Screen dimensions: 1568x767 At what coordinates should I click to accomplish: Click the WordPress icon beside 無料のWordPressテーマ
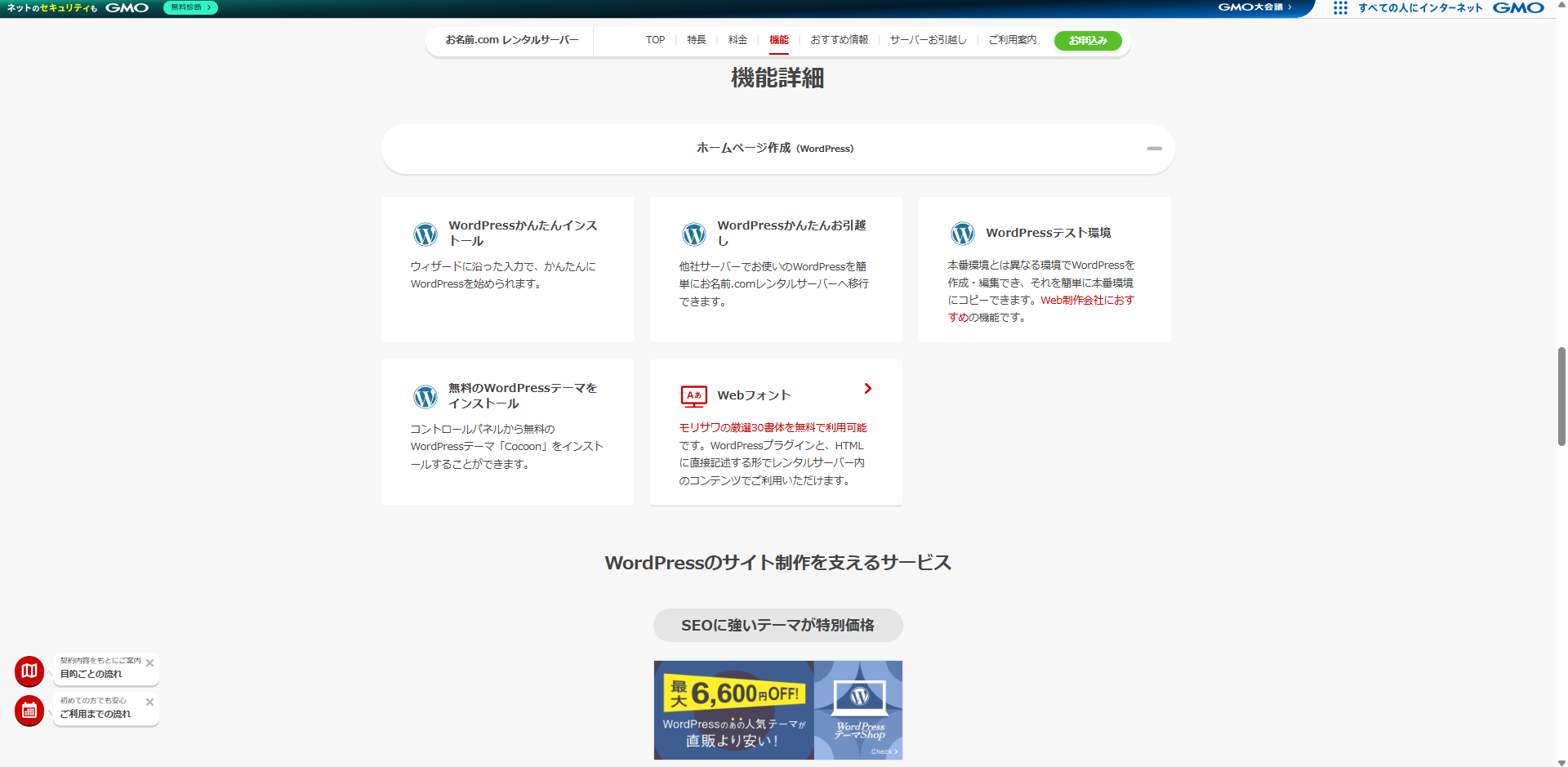(425, 397)
